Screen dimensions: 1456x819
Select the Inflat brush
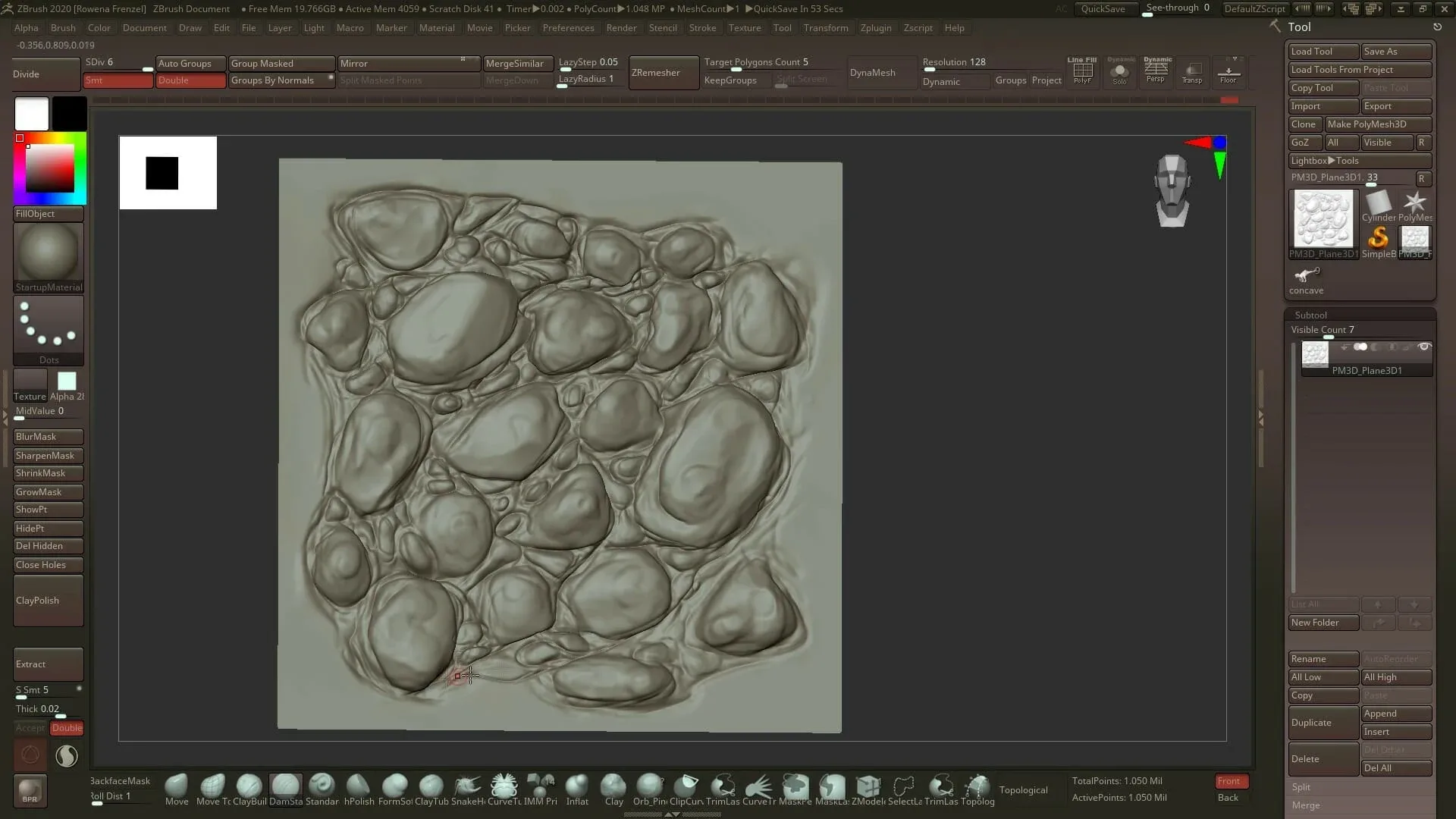coord(577,785)
